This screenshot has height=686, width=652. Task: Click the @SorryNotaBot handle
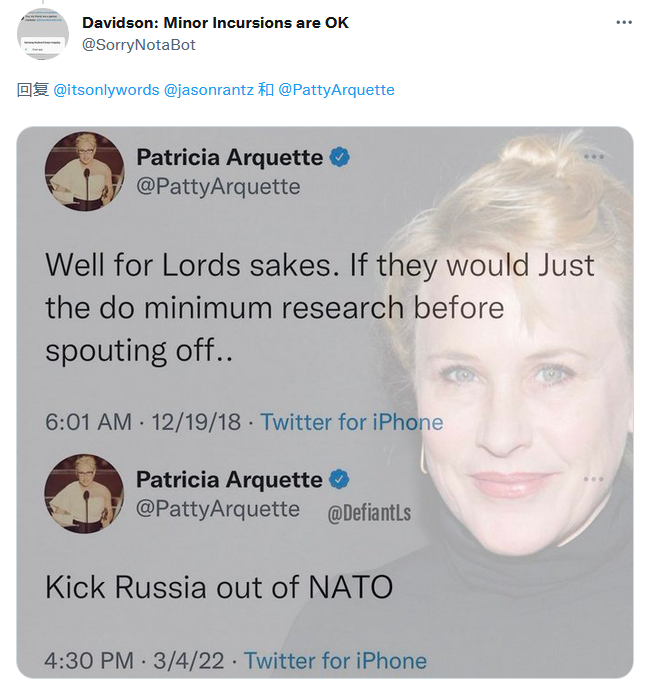click(139, 44)
